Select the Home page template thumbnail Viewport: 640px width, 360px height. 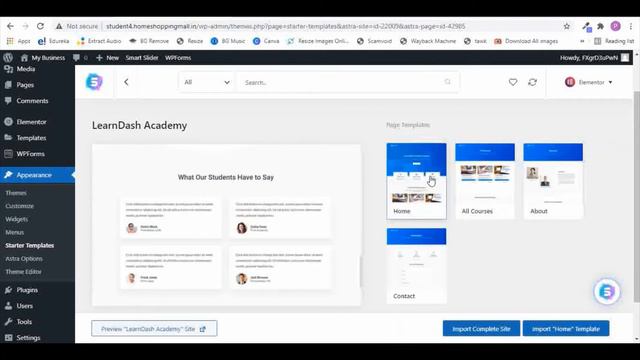416,181
